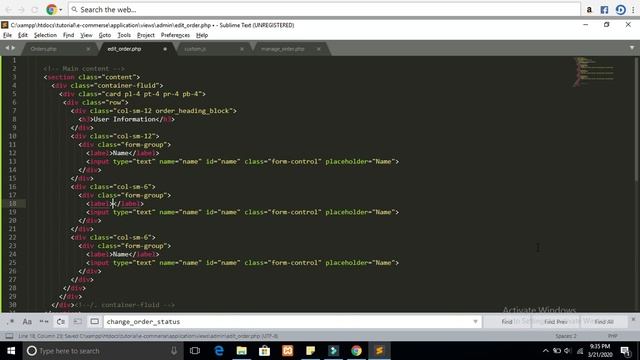The image size is (640, 360).
Task: Open the panel switcher in status bar
Action: point(9,336)
